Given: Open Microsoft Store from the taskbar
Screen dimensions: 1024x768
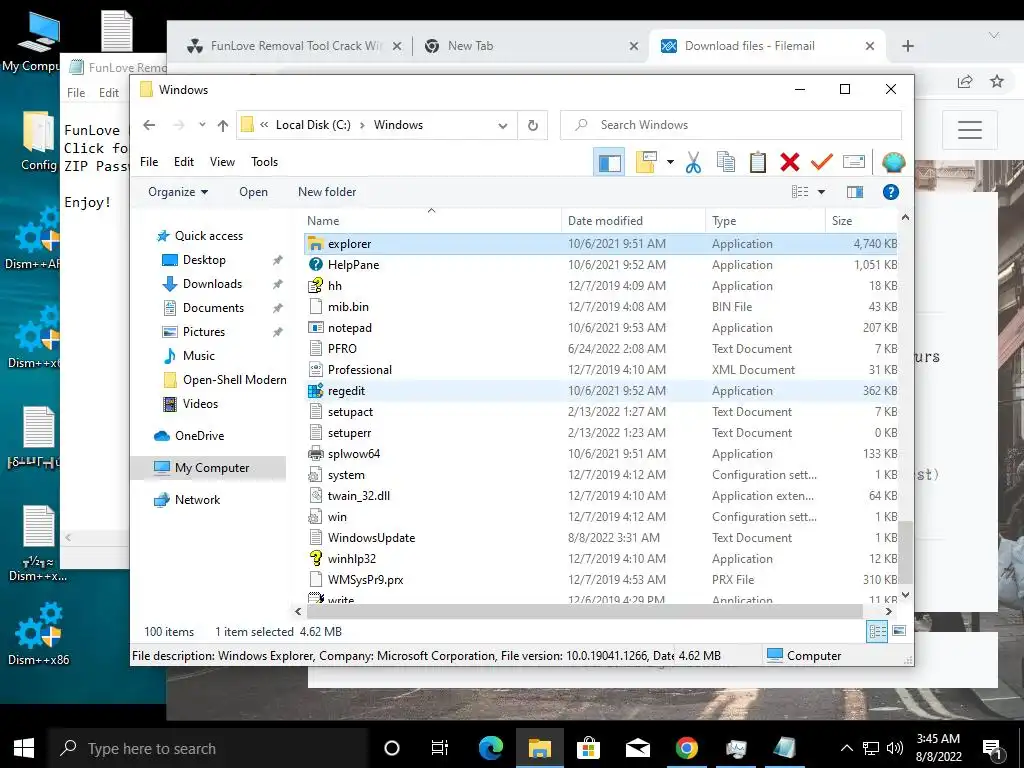Looking at the screenshot, I should point(588,748).
